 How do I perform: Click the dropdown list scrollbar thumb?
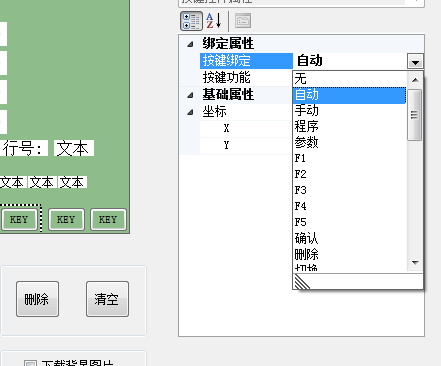415,115
